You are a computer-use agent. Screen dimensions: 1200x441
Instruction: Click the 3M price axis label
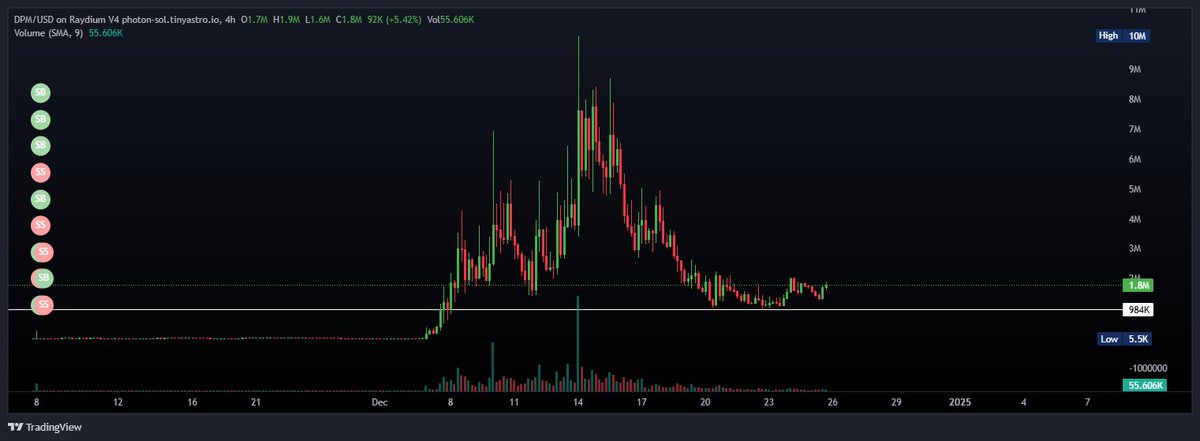[x=1136, y=248]
